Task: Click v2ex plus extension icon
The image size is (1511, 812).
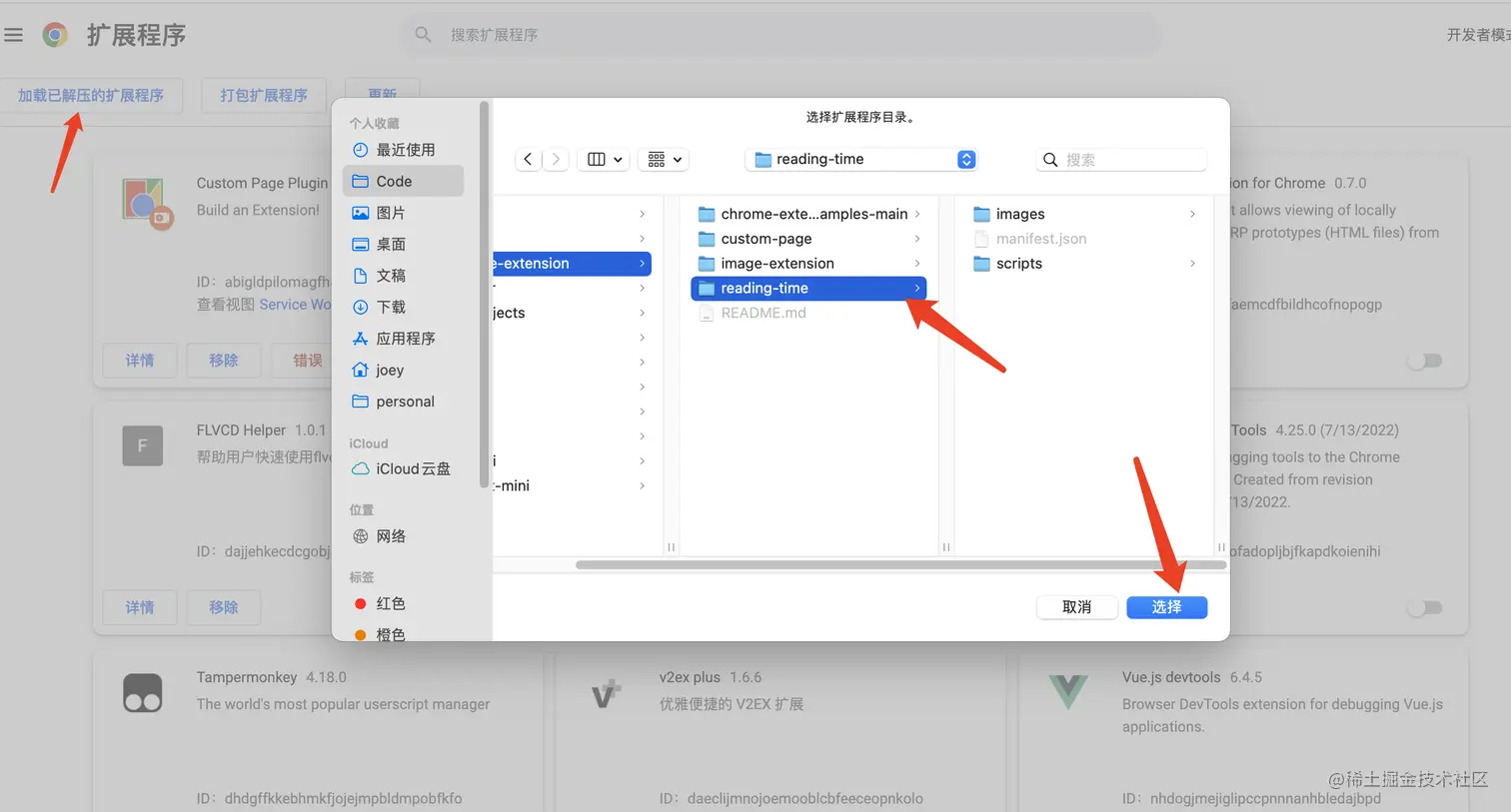Action: [606, 693]
